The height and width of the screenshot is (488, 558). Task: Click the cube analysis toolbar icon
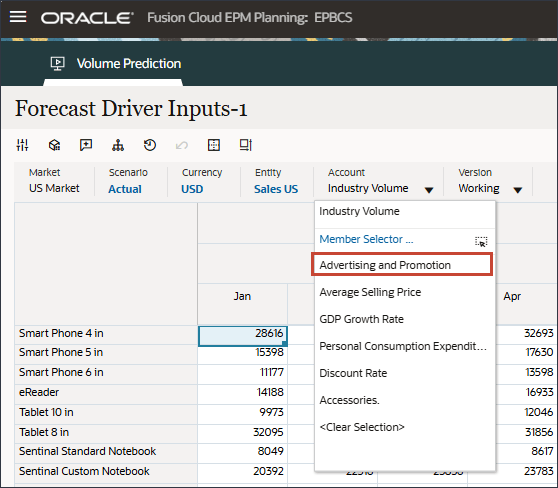[54, 145]
